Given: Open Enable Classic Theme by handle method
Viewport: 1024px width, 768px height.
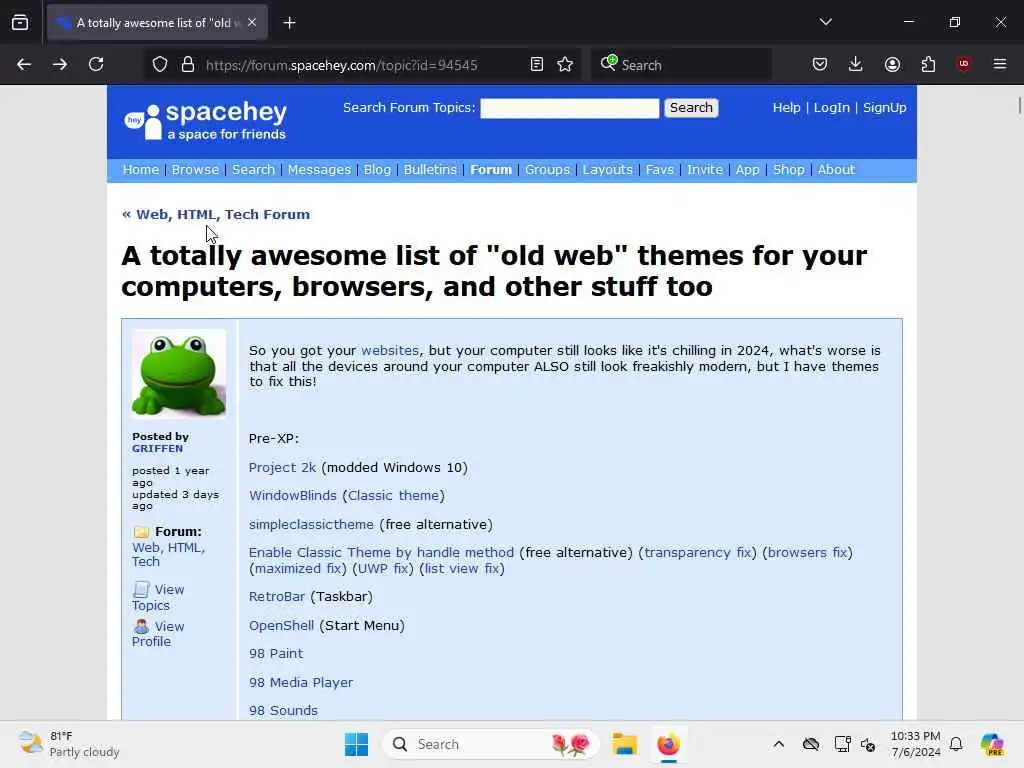Looking at the screenshot, I should pos(381,552).
